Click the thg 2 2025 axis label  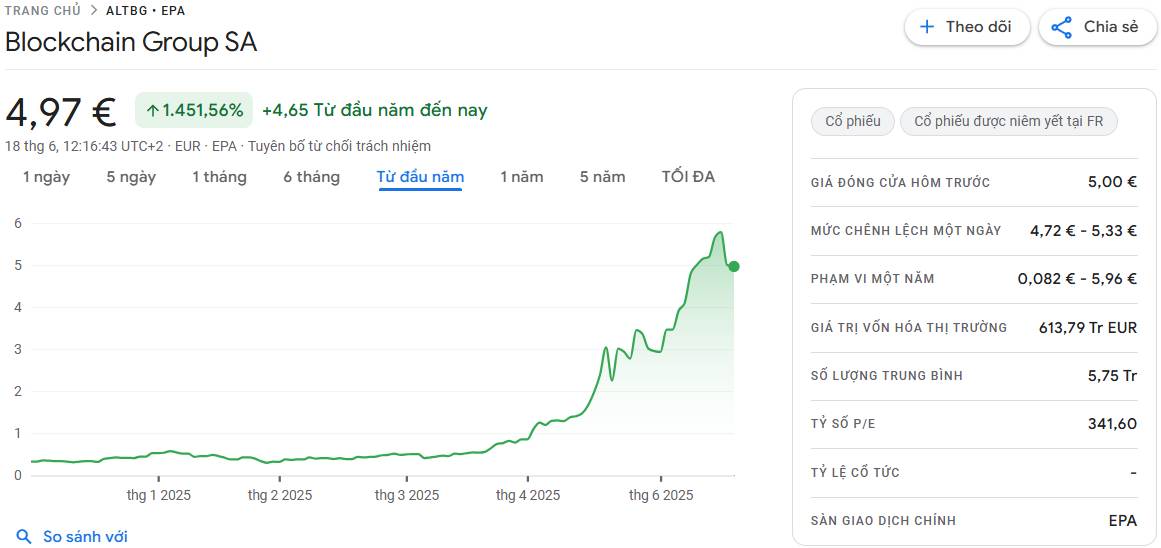[280, 495]
